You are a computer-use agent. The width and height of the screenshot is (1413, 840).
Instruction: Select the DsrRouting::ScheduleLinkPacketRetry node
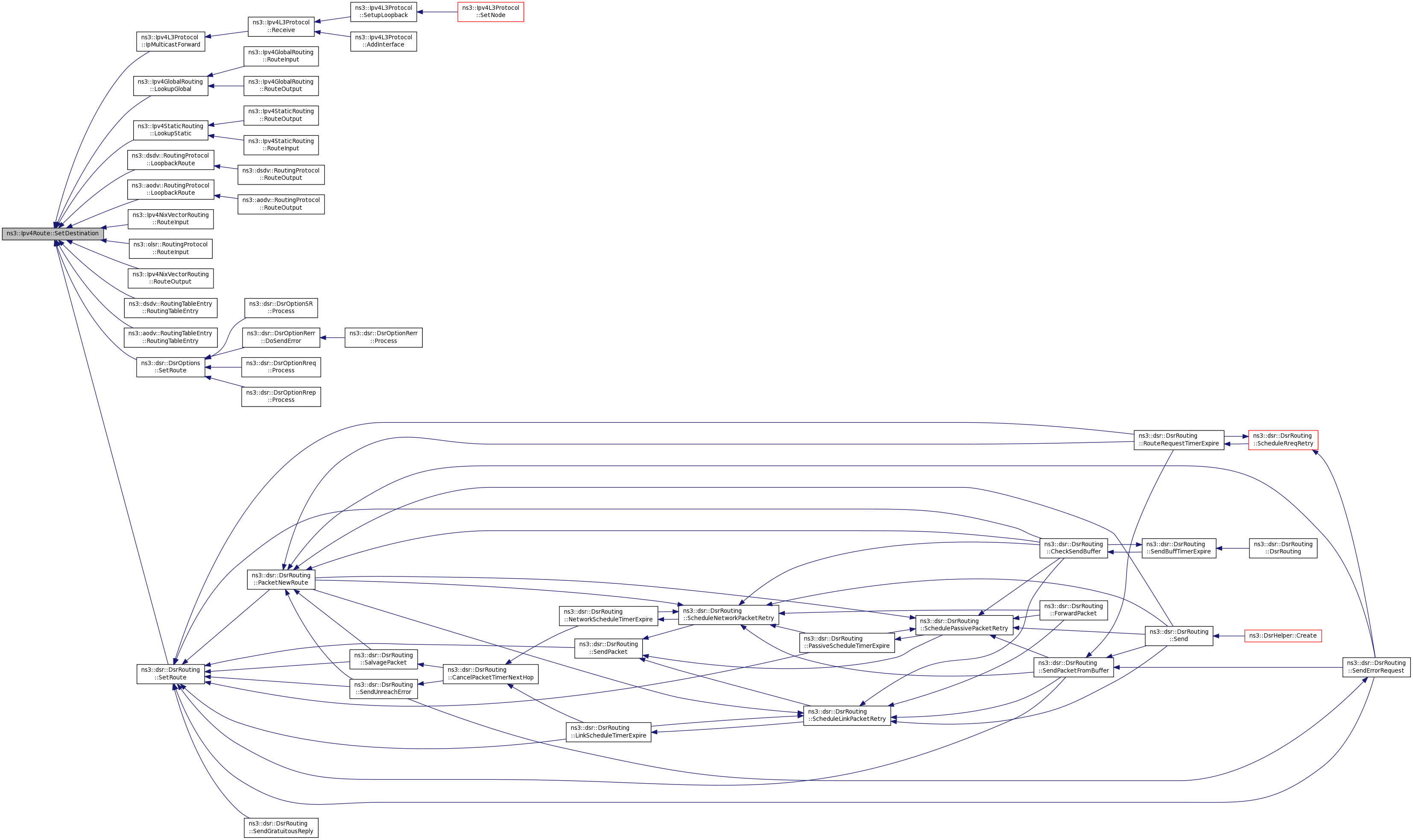[846, 715]
